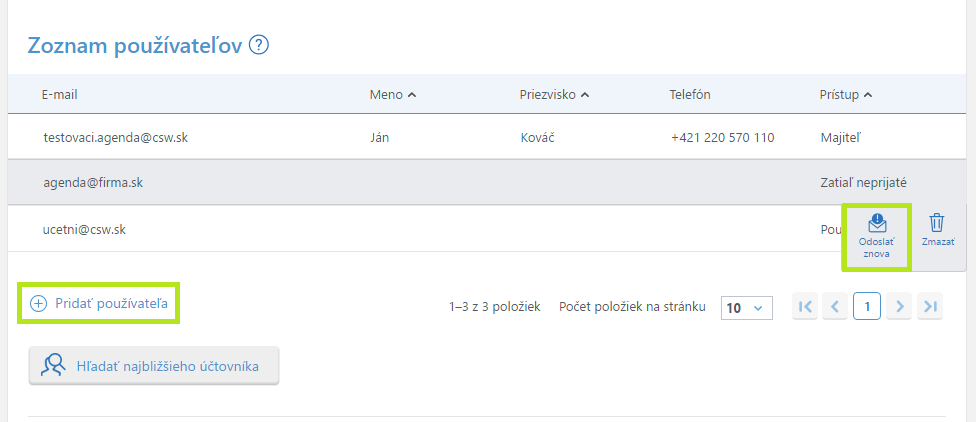Go to the previous page
This screenshot has width=976, height=422.
[835, 307]
